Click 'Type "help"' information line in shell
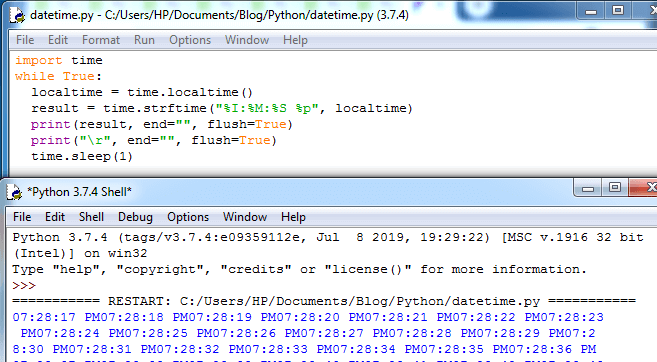This screenshot has width=657, height=362. pyautogui.click(x=299, y=269)
